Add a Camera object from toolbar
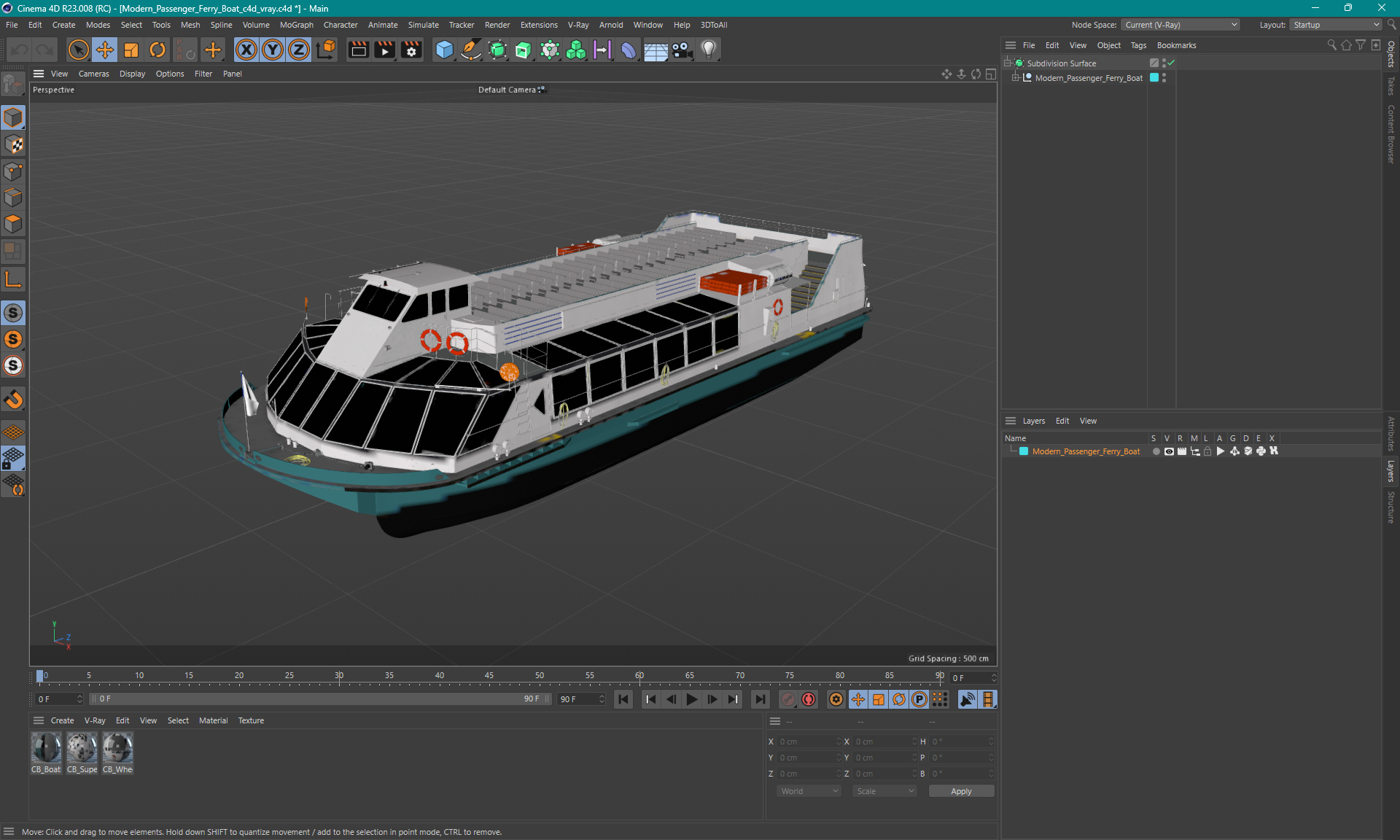Image resolution: width=1400 pixels, height=840 pixels. pos(682,50)
